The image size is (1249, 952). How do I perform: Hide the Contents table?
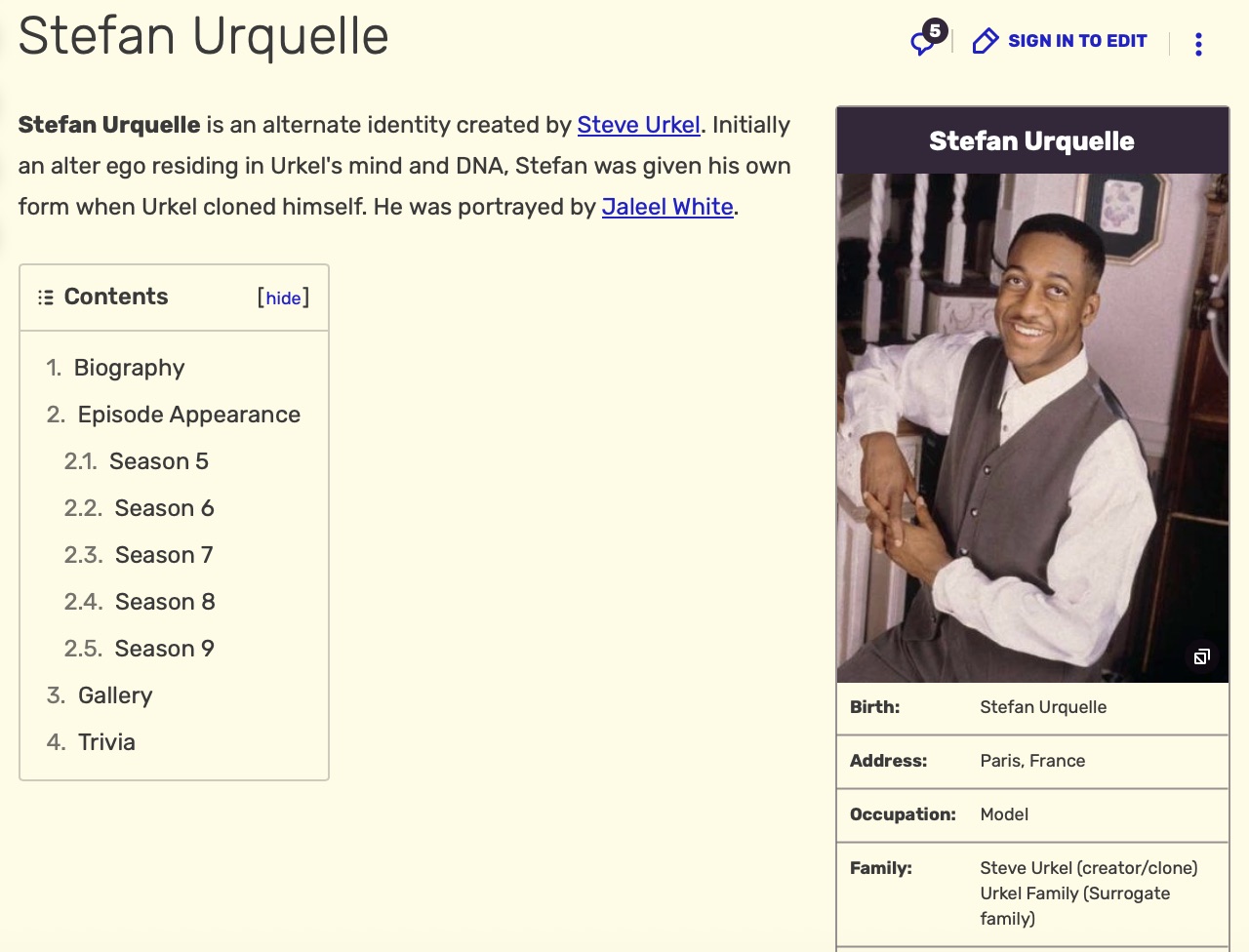click(283, 298)
